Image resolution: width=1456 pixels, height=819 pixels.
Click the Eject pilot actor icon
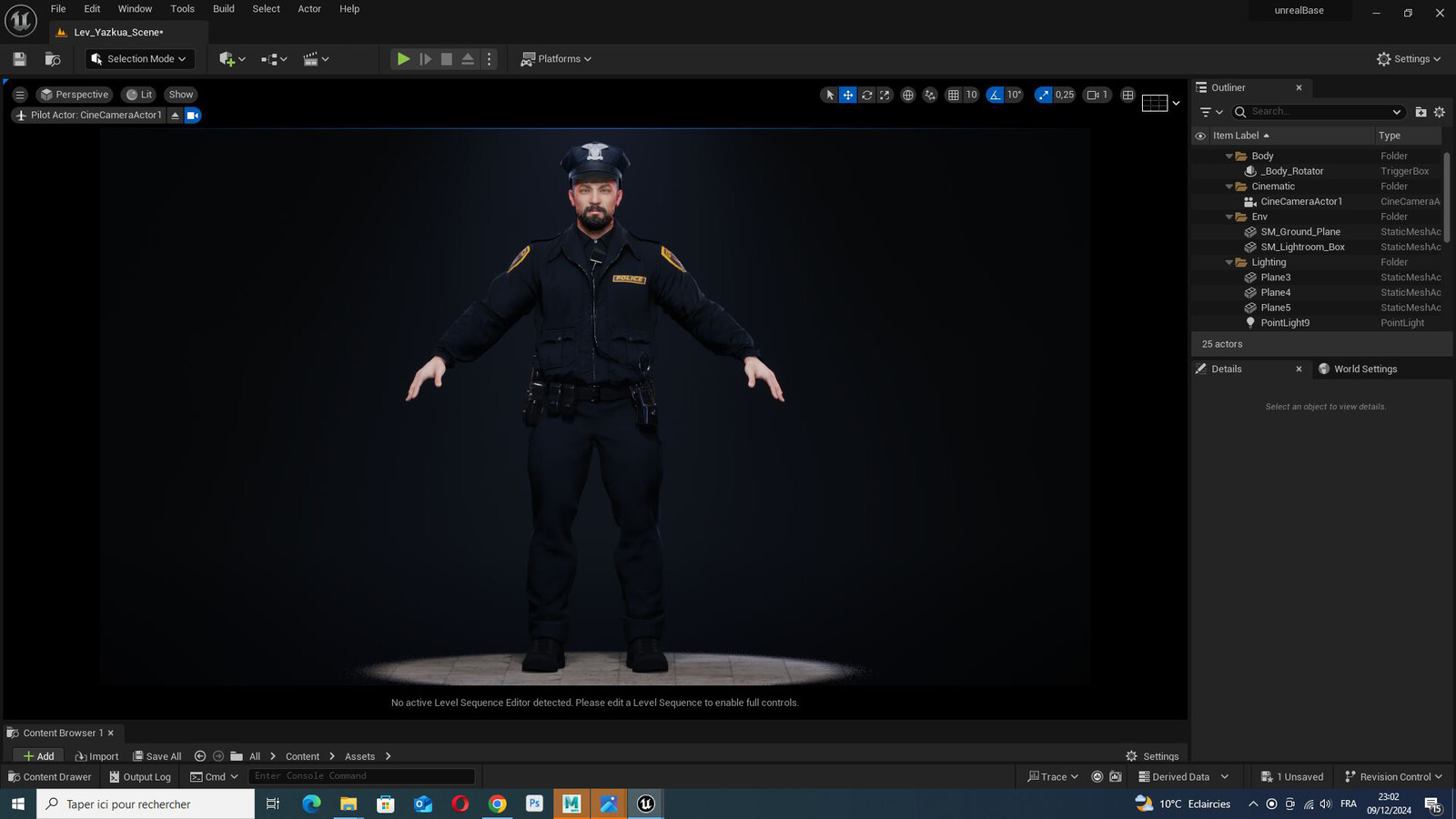point(175,116)
